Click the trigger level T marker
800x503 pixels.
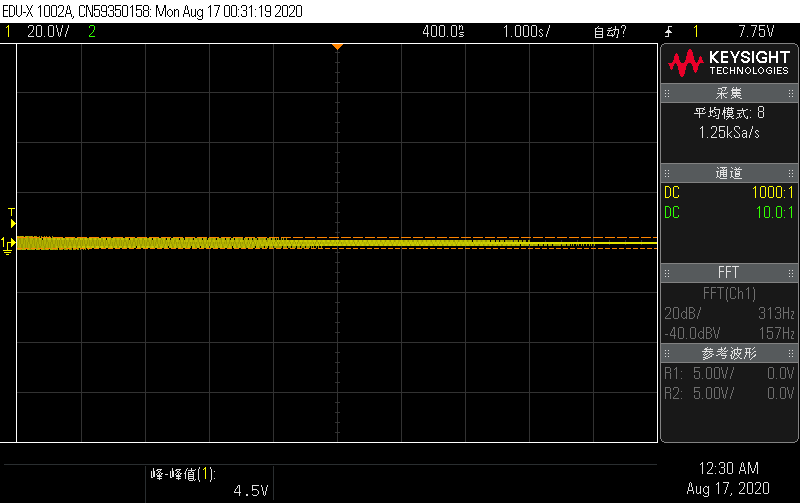11,212
